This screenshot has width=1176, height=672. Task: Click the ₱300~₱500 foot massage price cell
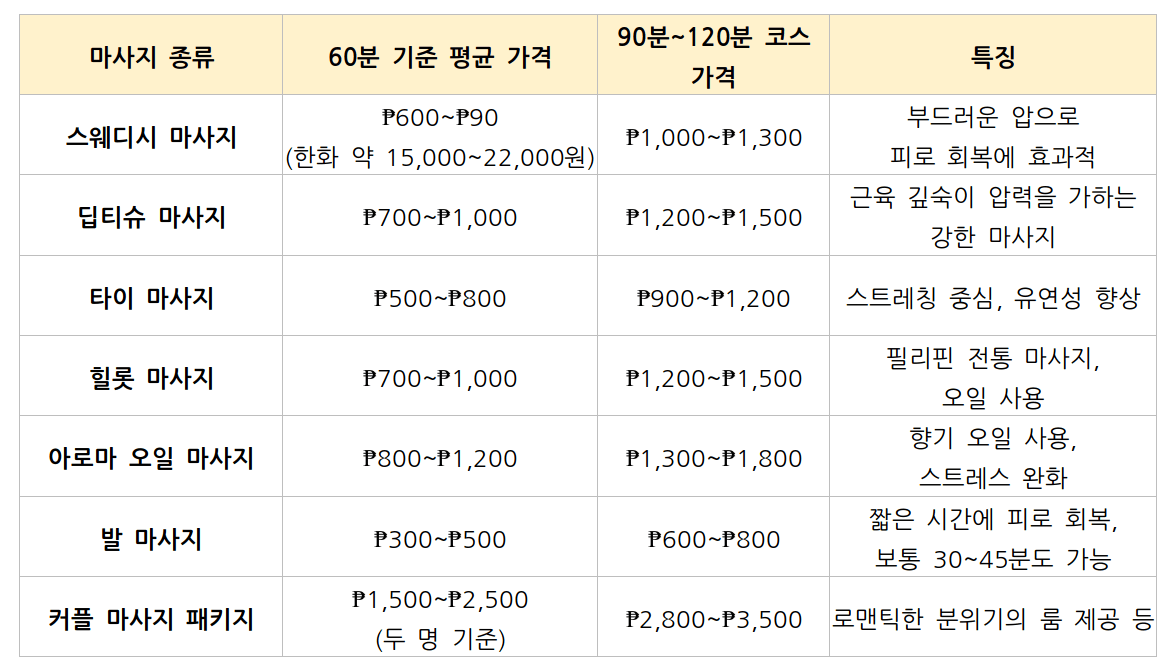click(440, 539)
